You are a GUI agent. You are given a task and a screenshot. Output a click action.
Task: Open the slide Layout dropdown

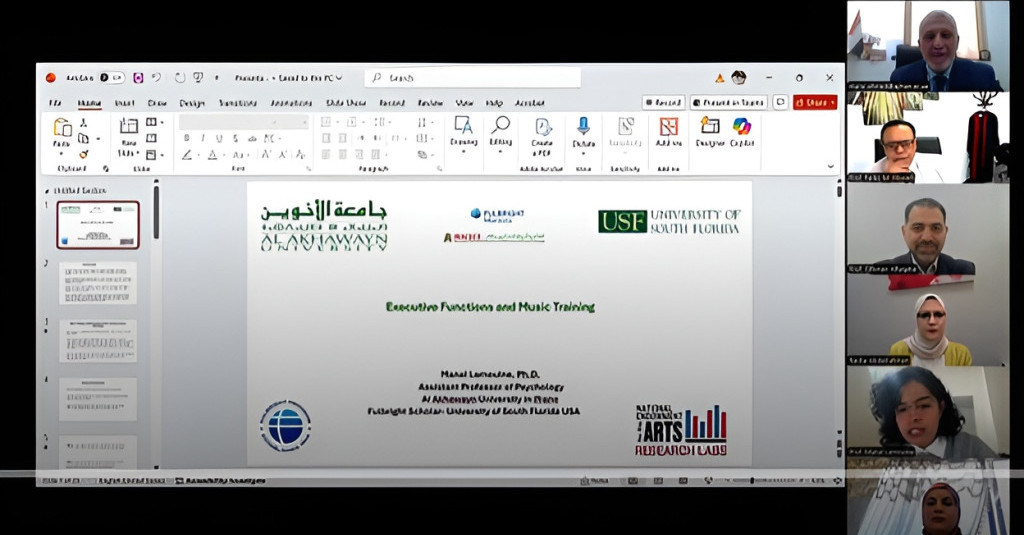(154, 122)
